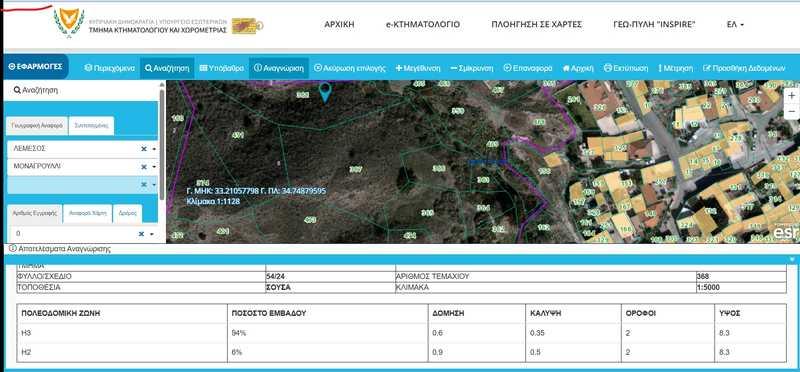Screen dimensions: 800x372
Task: Click the ΔΟΜΗΣΗ column header
Action: pyautogui.click(x=448, y=313)
